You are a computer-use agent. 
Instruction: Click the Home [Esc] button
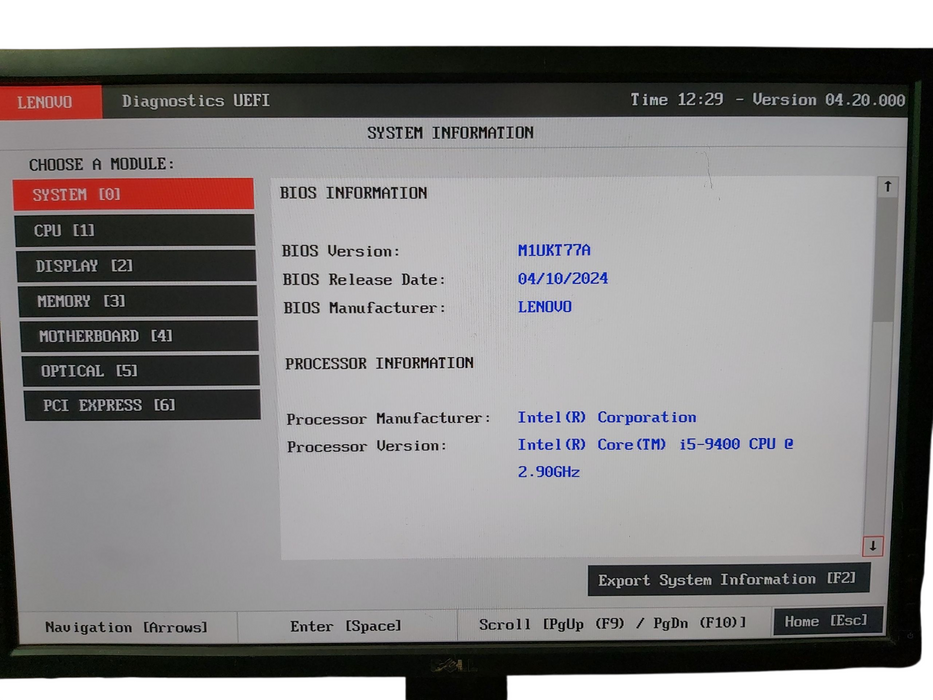click(827, 621)
